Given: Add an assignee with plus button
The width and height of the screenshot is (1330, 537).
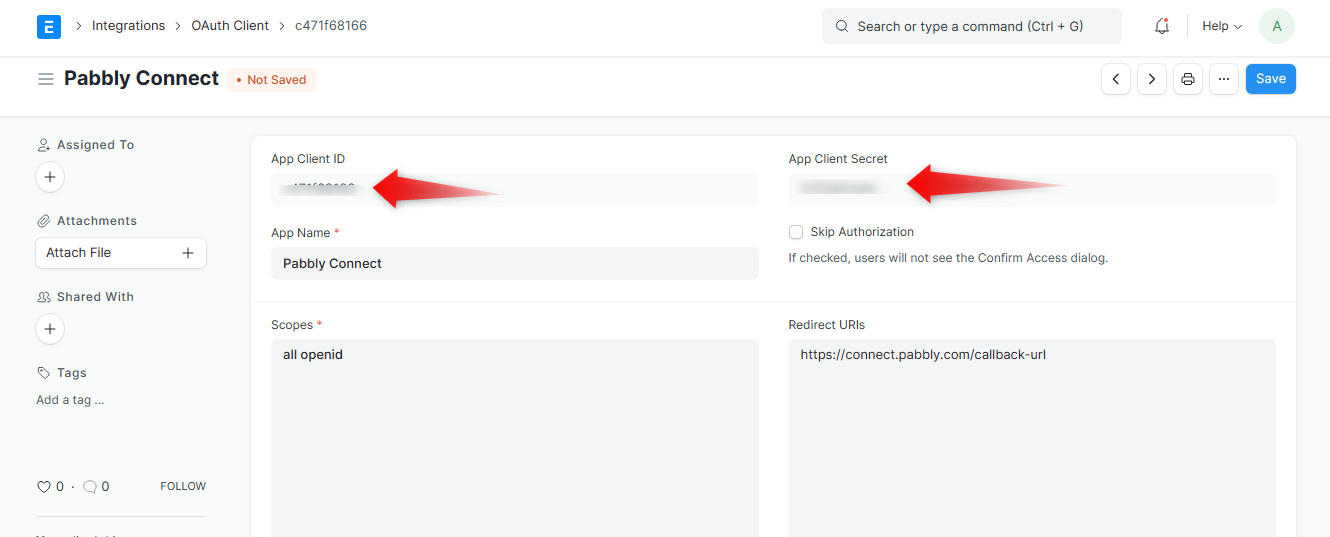Looking at the screenshot, I should pyautogui.click(x=50, y=177).
